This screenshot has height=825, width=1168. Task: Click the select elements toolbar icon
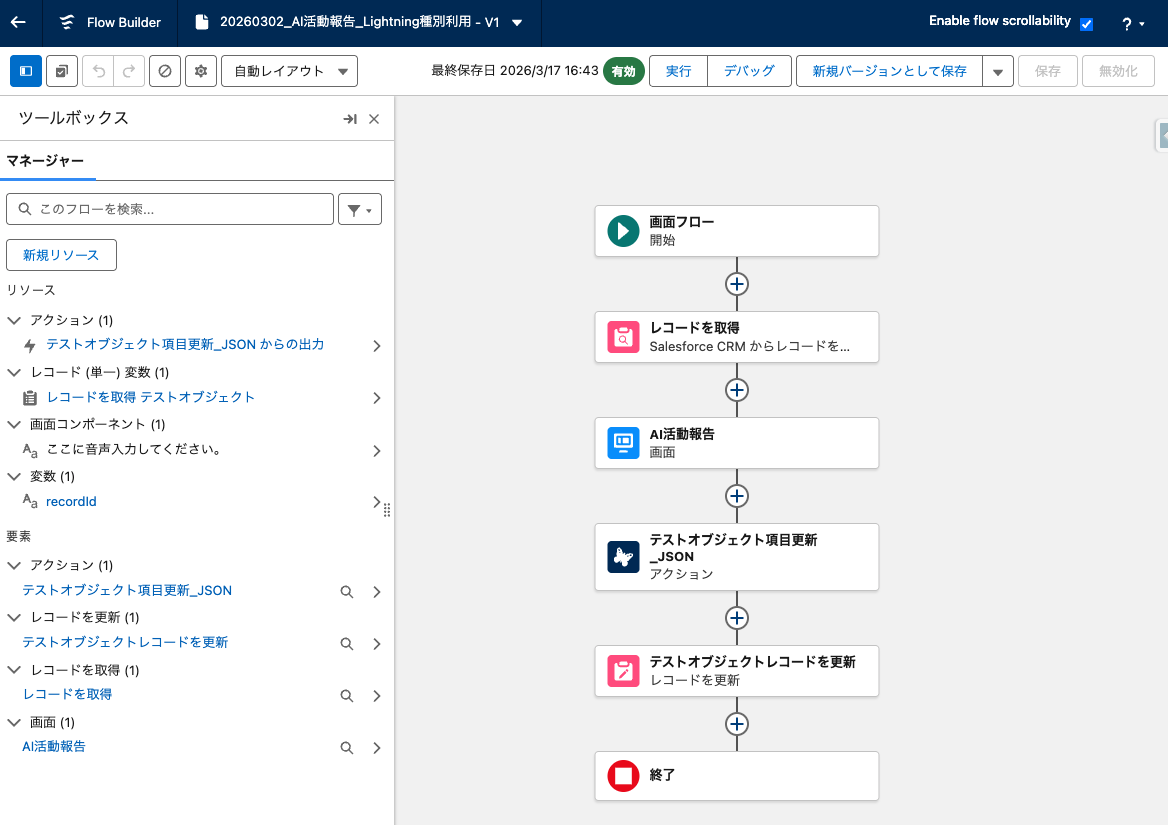coord(62,71)
